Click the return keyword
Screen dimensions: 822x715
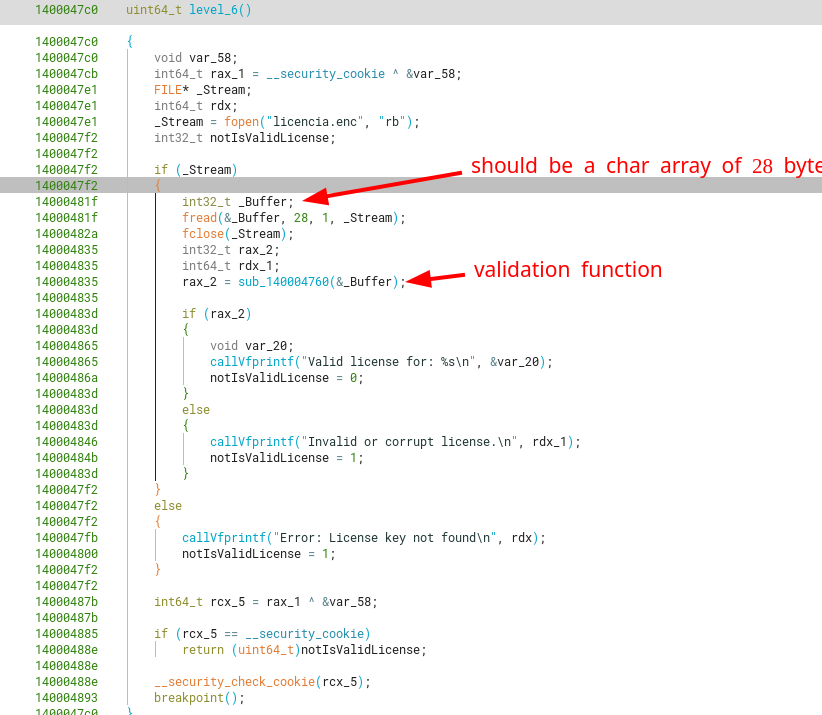pyautogui.click(x=203, y=650)
